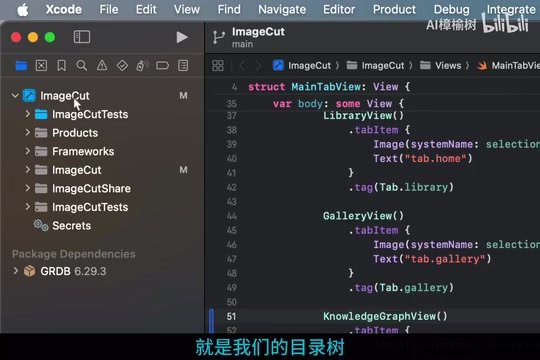Image resolution: width=540 pixels, height=360 pixels.
Task: Toggle the navigator sidebar visibility
Action: [x=82, y=37]
